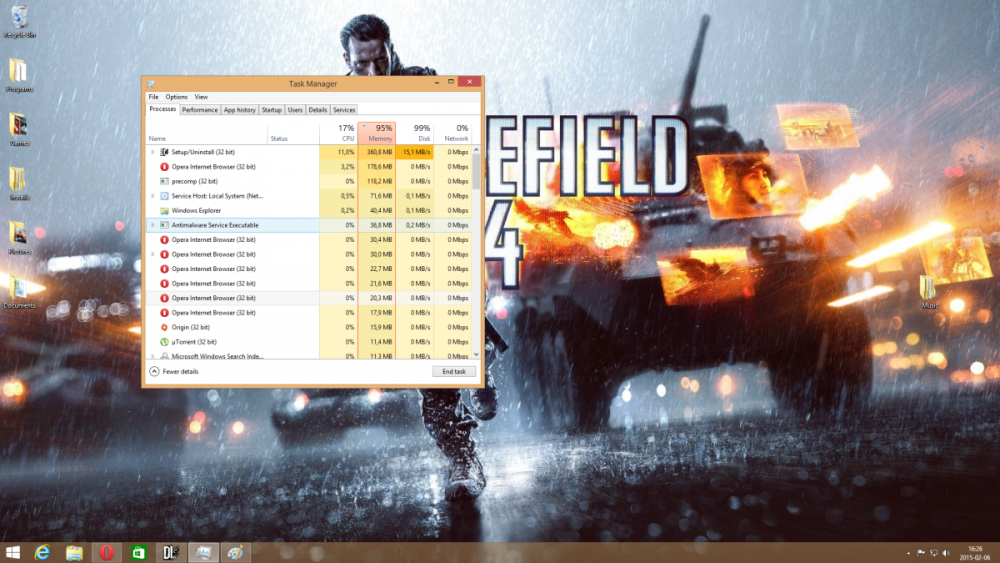Screen dimensions: 1000x563
Task: Open File Explorer from the taskbar
Action: pos(74,552)
